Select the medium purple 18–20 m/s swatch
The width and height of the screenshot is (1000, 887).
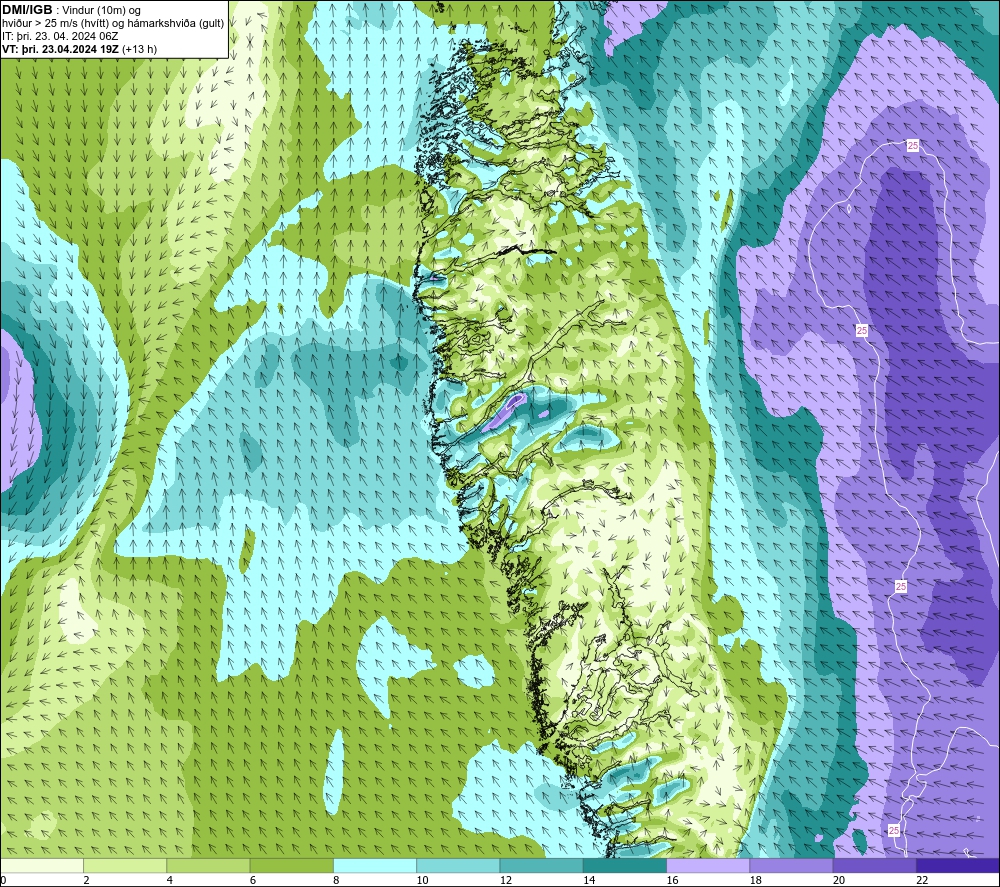pyautogui.click(x=791, y=865)
